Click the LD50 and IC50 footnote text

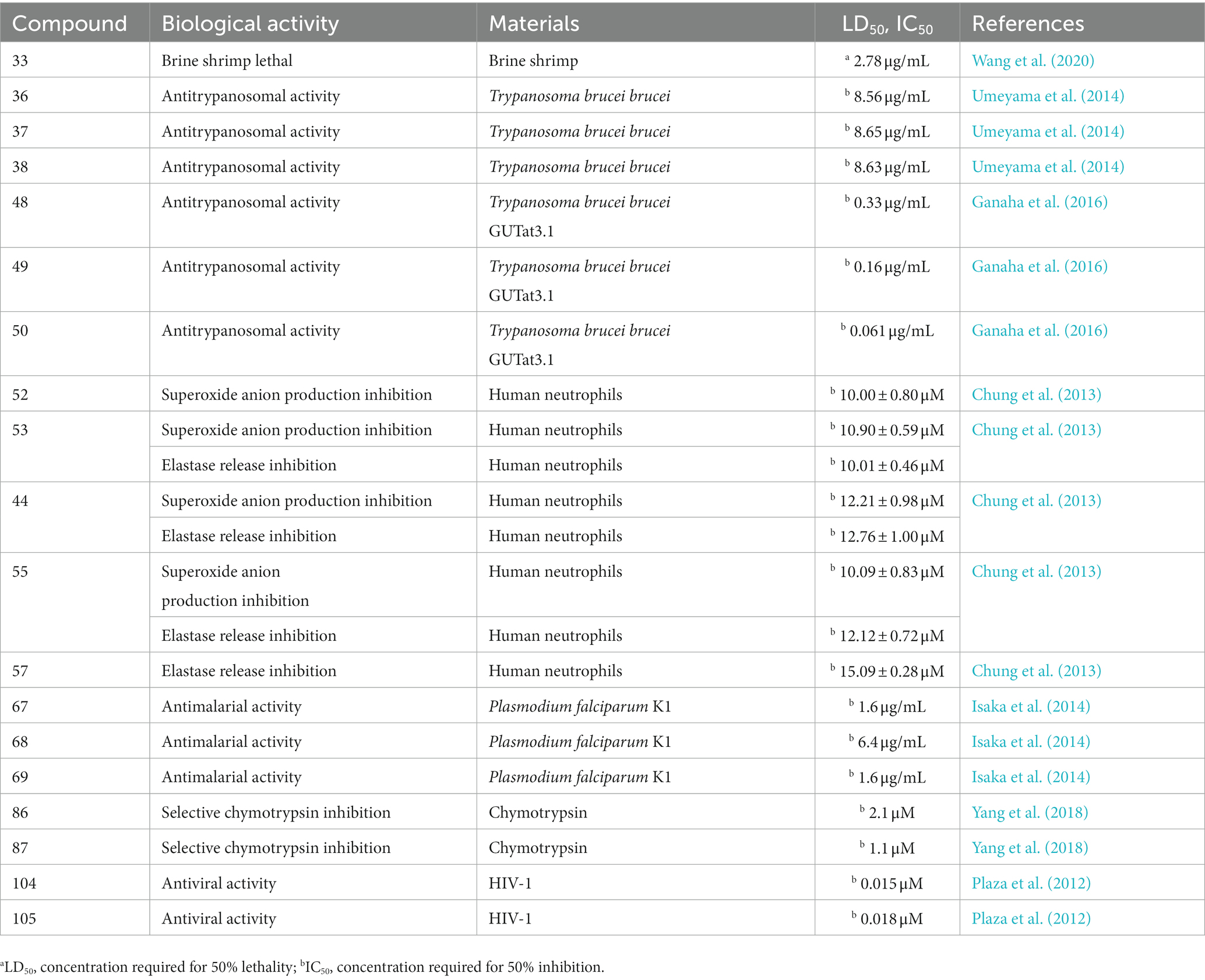point(302,967)
